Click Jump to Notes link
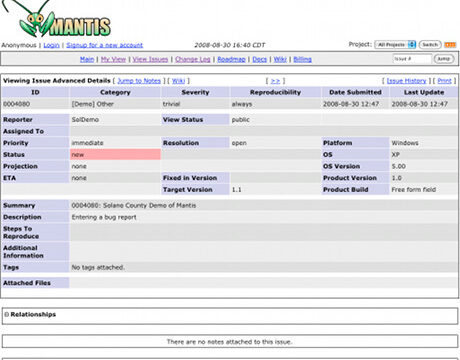The height and width of the screenshot is (360, 460). click(139, 81)
